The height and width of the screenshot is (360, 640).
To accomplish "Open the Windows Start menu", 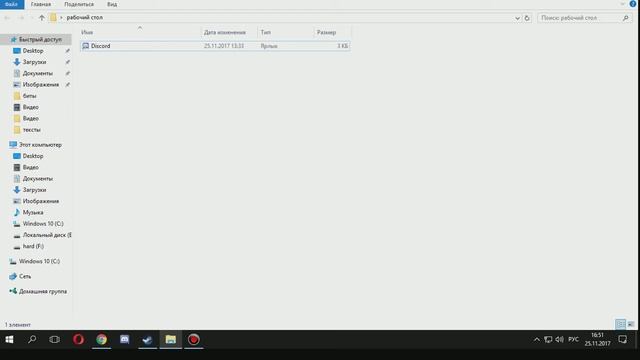I will (x=9, y=340).
